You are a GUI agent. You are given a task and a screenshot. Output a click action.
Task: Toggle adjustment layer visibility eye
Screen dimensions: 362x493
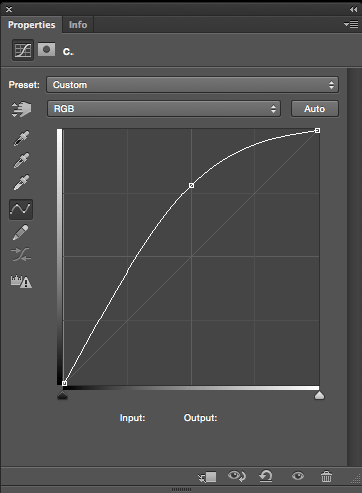[x=298, y=476]
